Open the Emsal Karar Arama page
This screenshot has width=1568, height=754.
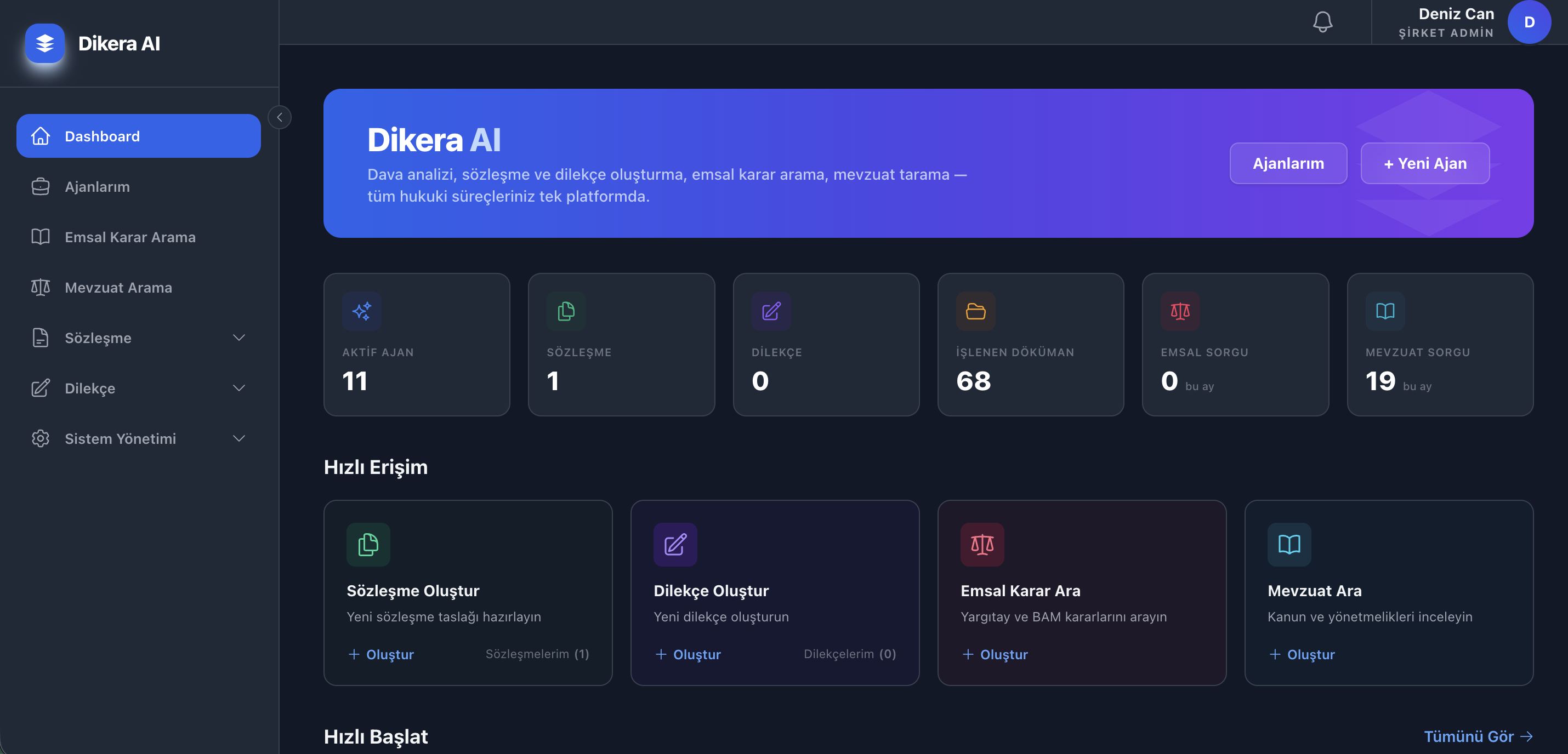pos(129,237)
